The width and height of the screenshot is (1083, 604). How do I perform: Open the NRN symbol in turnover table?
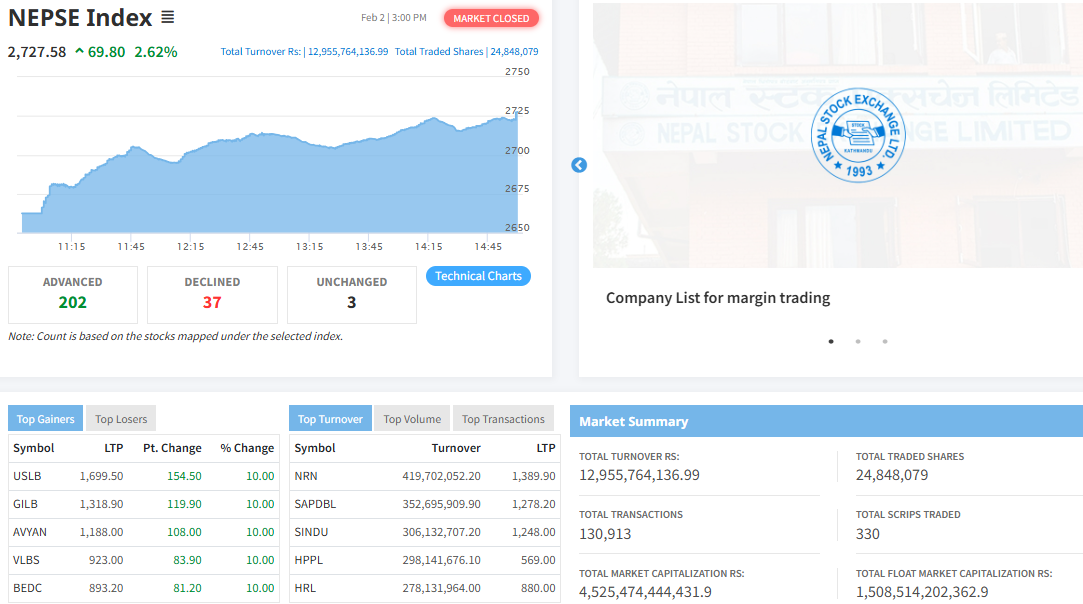[306, 476]
